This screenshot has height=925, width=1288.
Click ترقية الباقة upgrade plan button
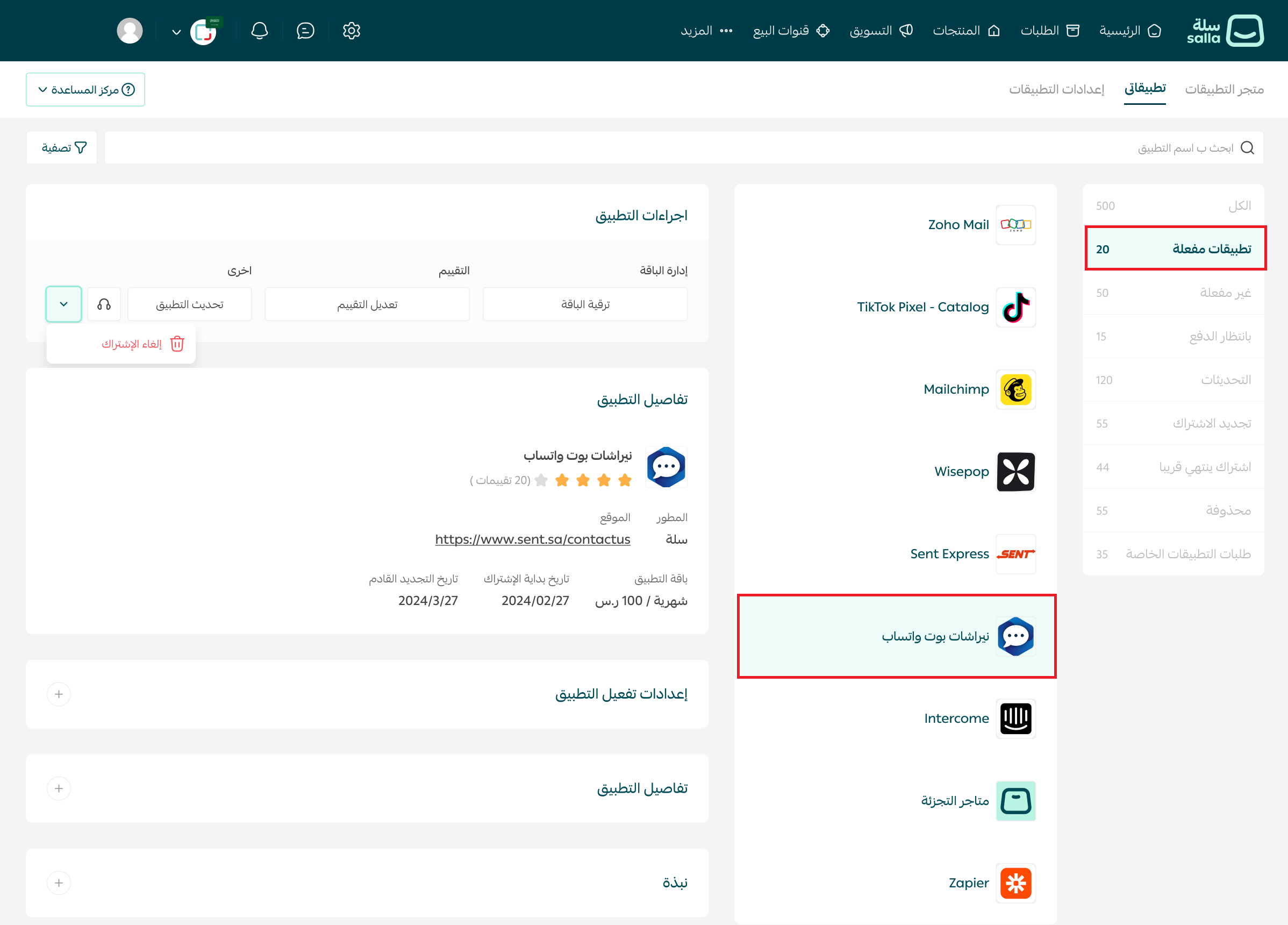pos(585,304)
